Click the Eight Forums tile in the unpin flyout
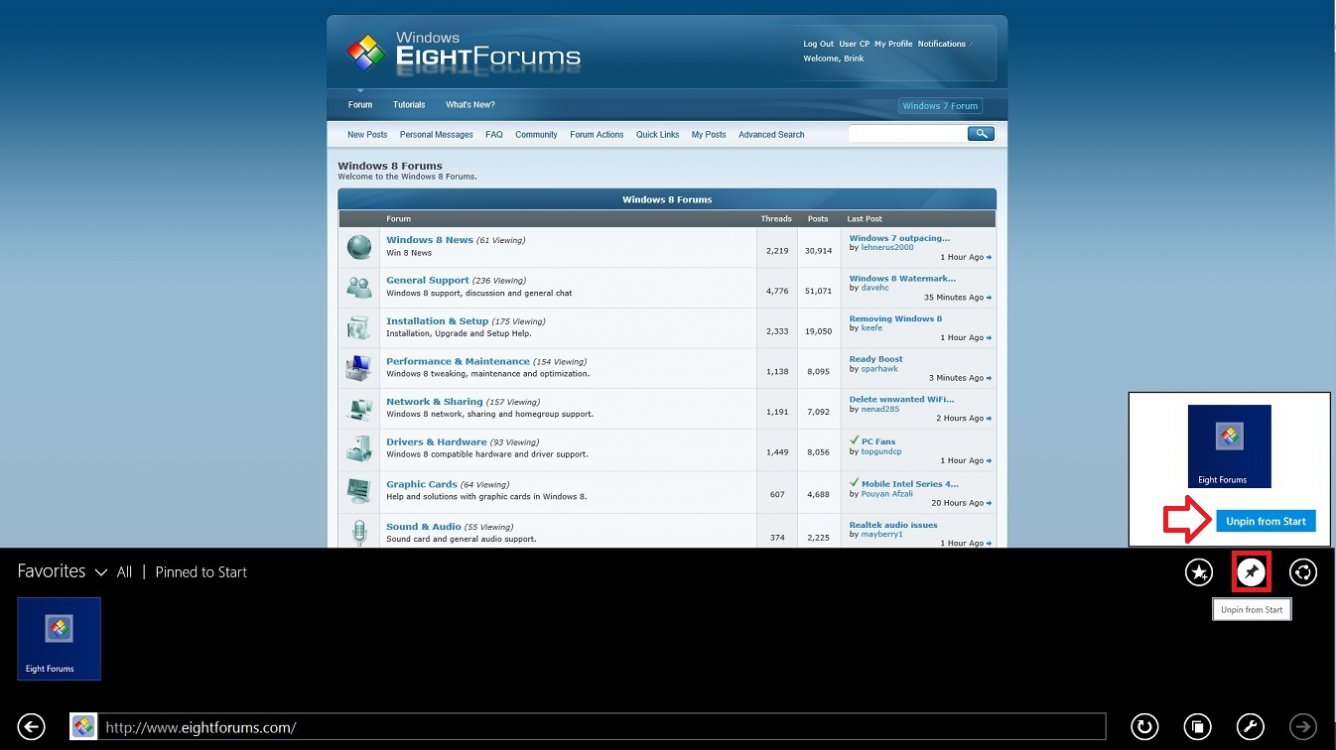The image size is (1336, 750). pos(1229,446)
